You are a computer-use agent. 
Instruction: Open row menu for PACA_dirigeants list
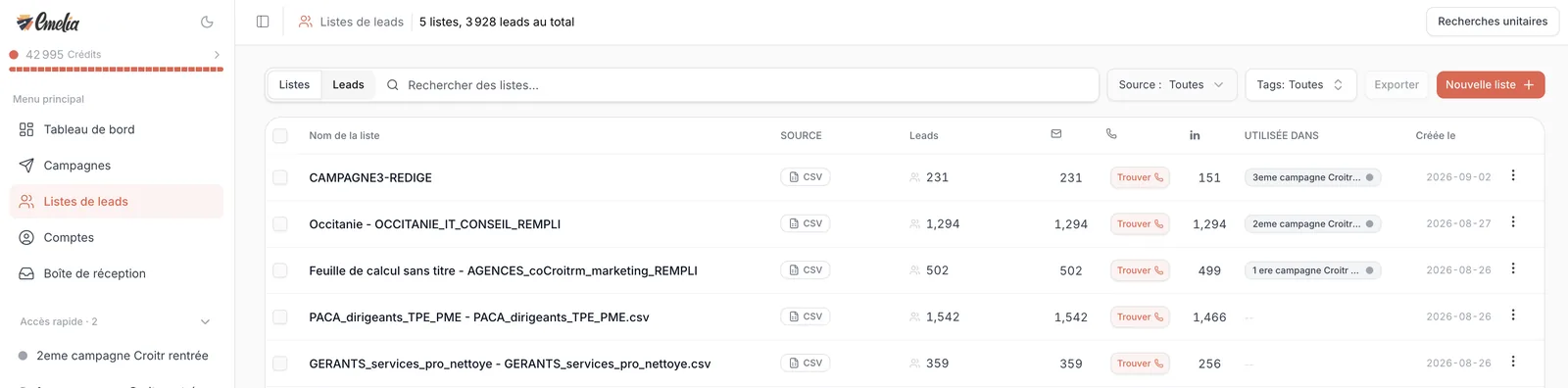1513,315
